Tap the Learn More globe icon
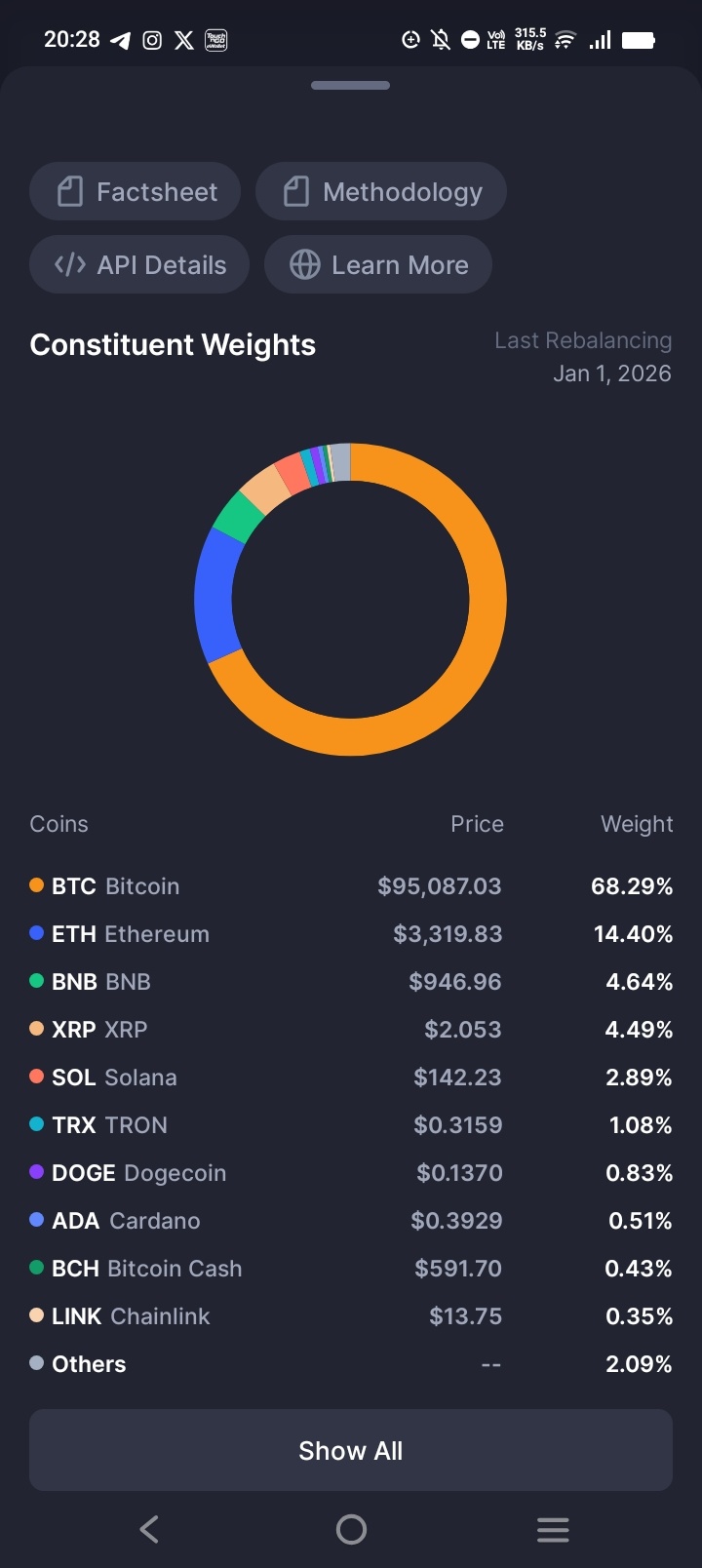The image size is (702, 1568). pos(305,264)
